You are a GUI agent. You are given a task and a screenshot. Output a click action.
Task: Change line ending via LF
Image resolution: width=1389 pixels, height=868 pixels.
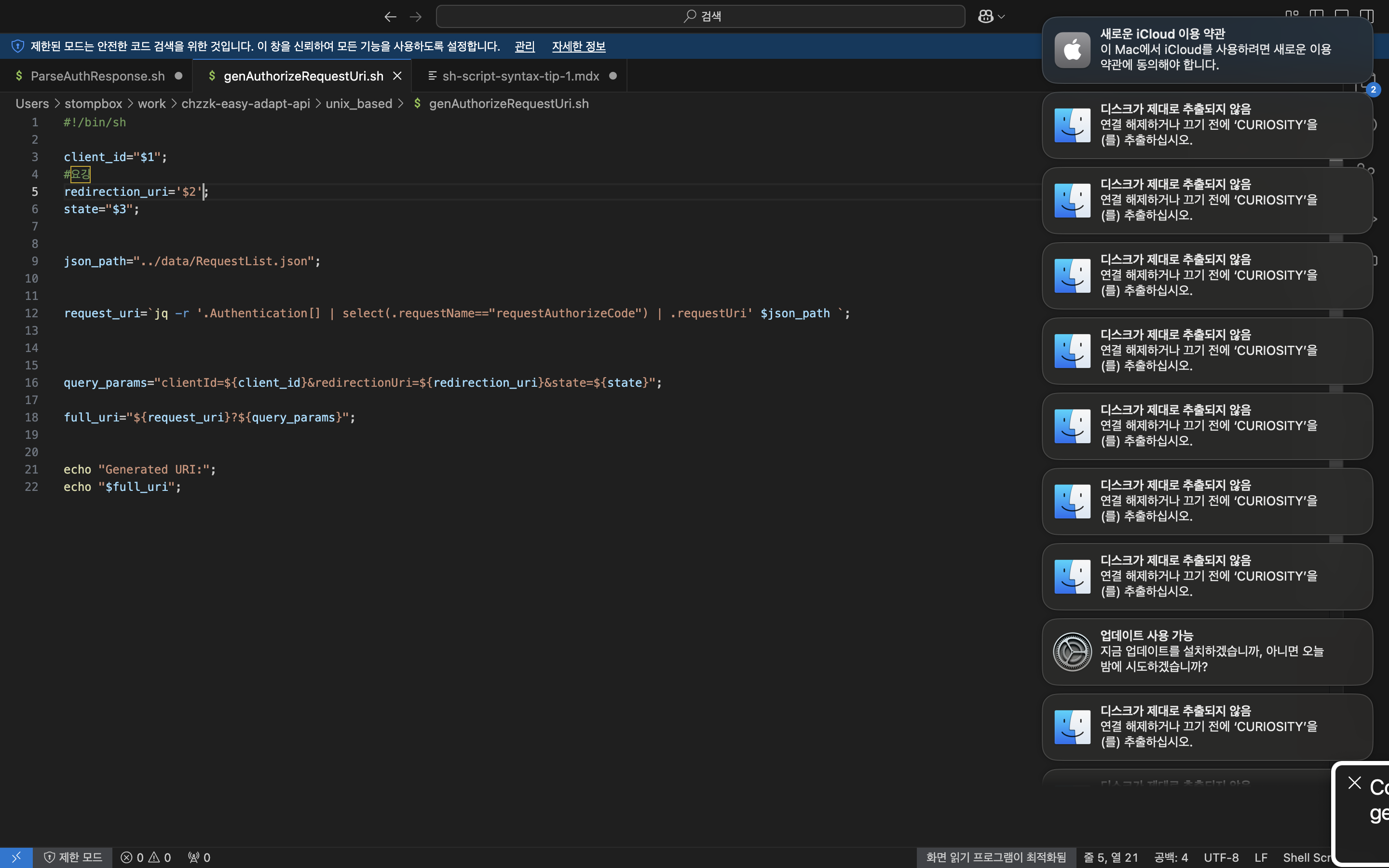point(1260,857)
